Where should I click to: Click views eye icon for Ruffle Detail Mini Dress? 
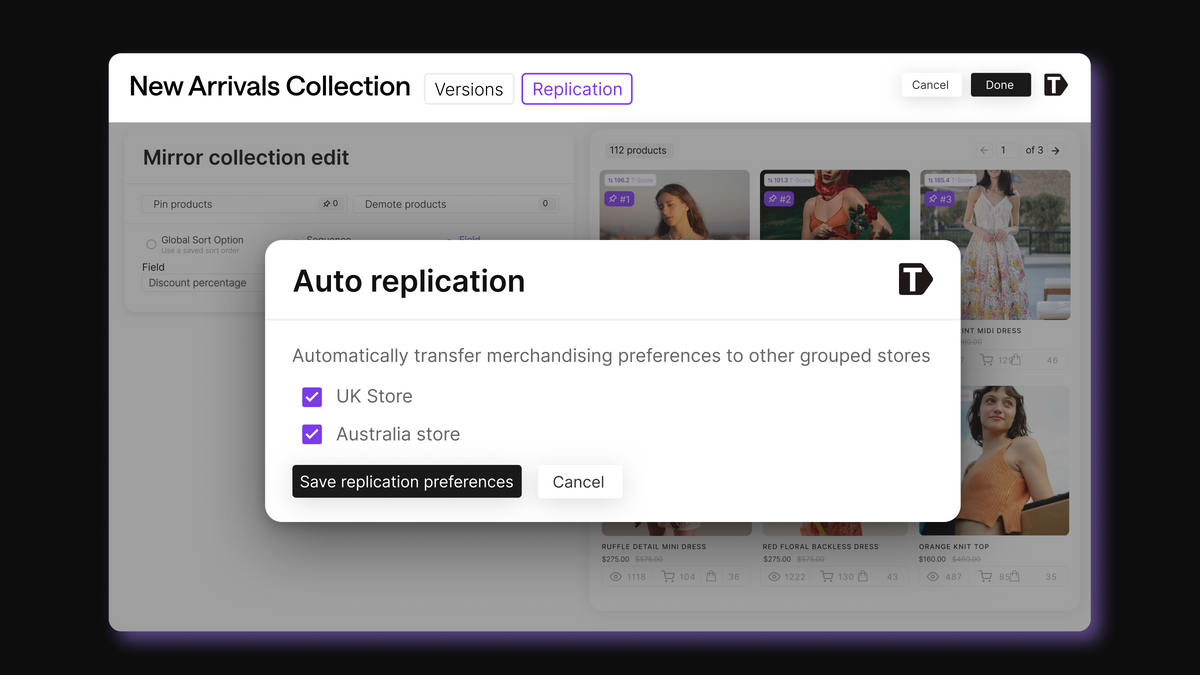[616, 577]
